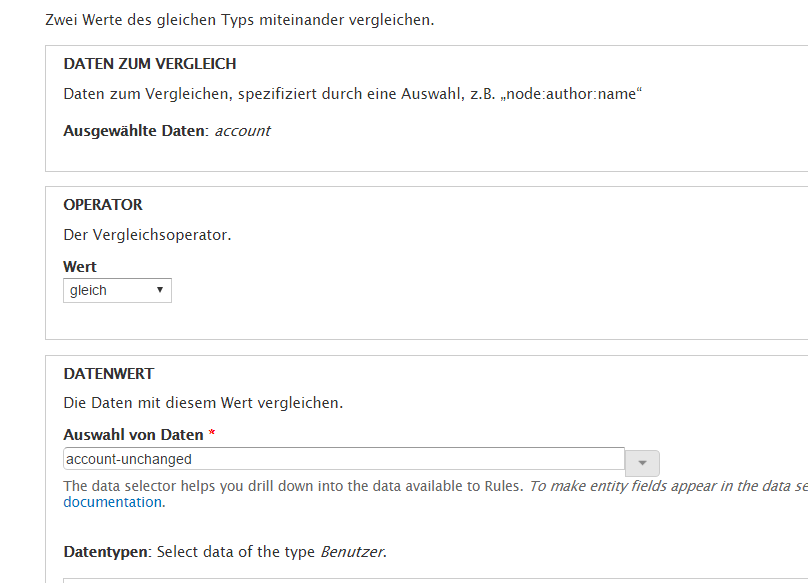Click the 'OPERATOR' section heading

coord(103,205)
